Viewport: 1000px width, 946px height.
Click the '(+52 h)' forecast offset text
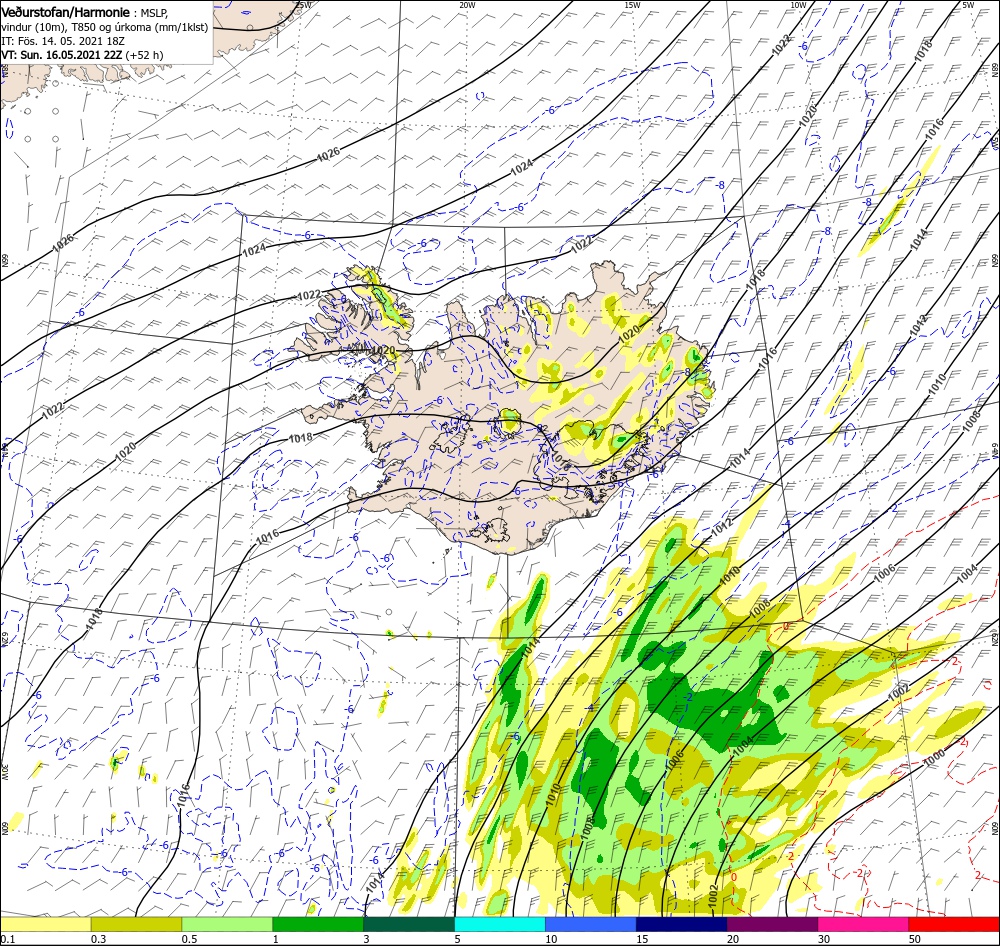point(144,55)
